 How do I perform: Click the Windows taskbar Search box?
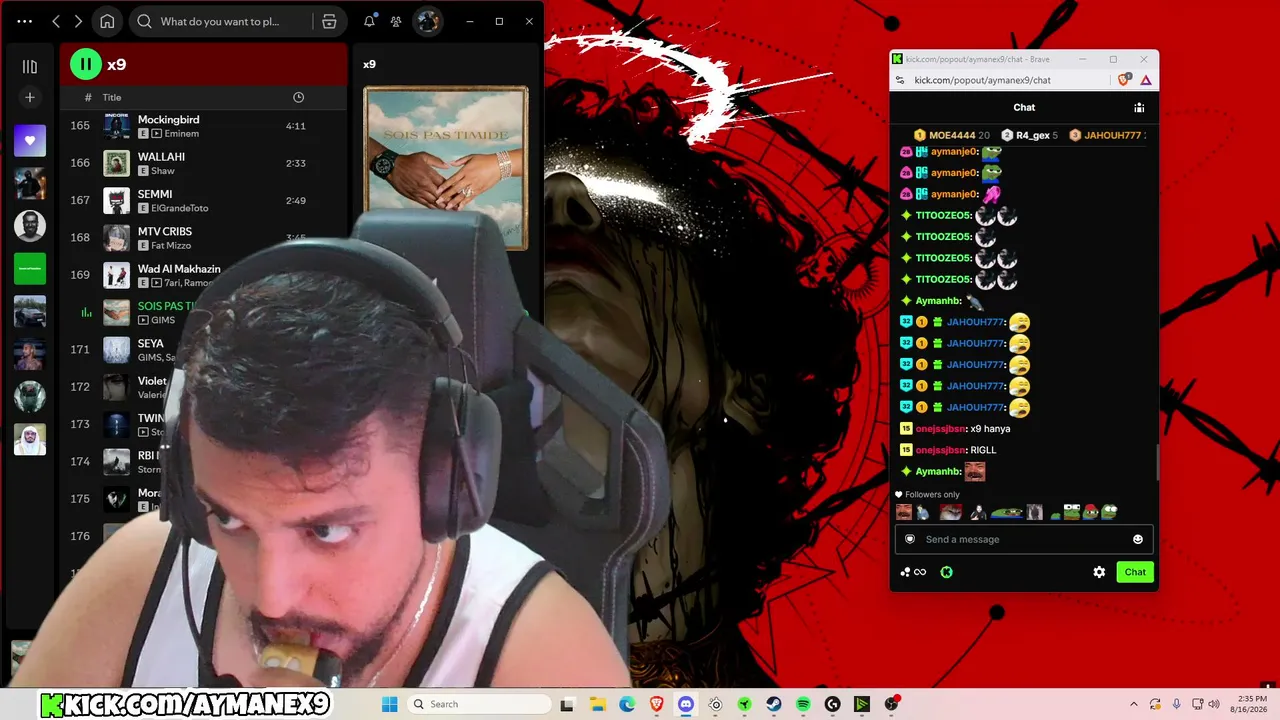pyautogui.click(x=479, y=704)
